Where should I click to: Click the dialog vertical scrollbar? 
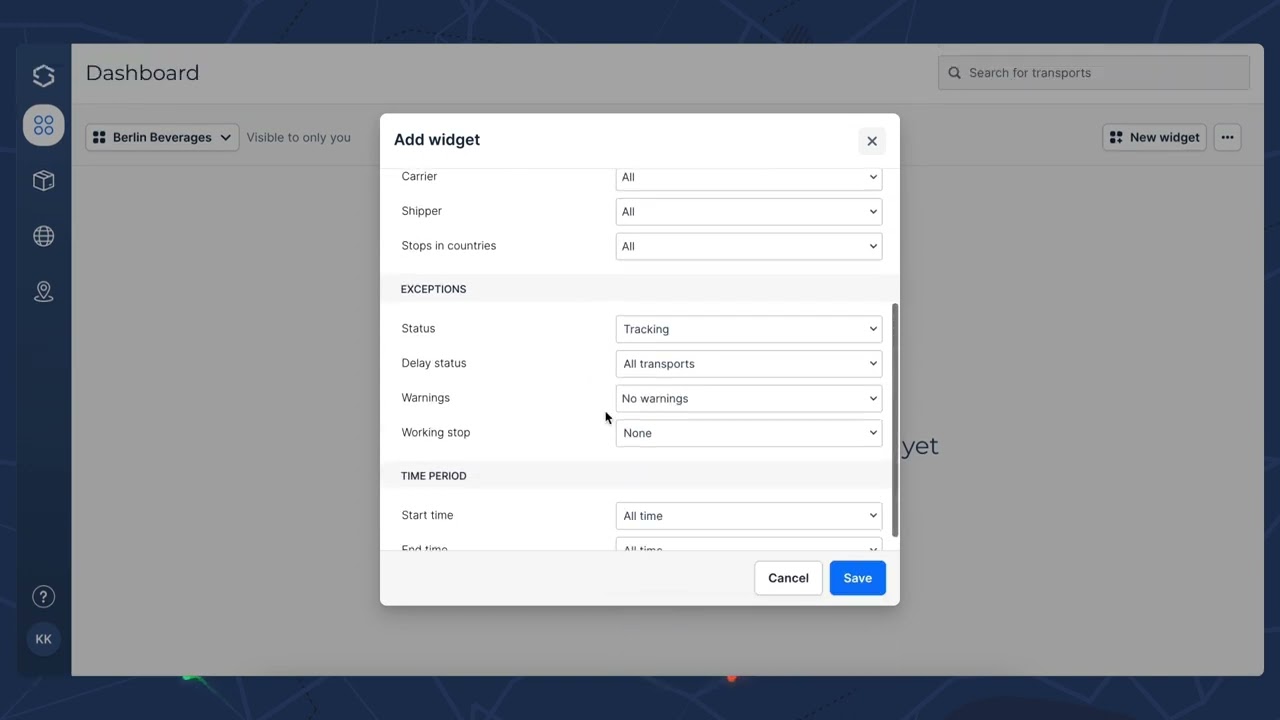895,420
